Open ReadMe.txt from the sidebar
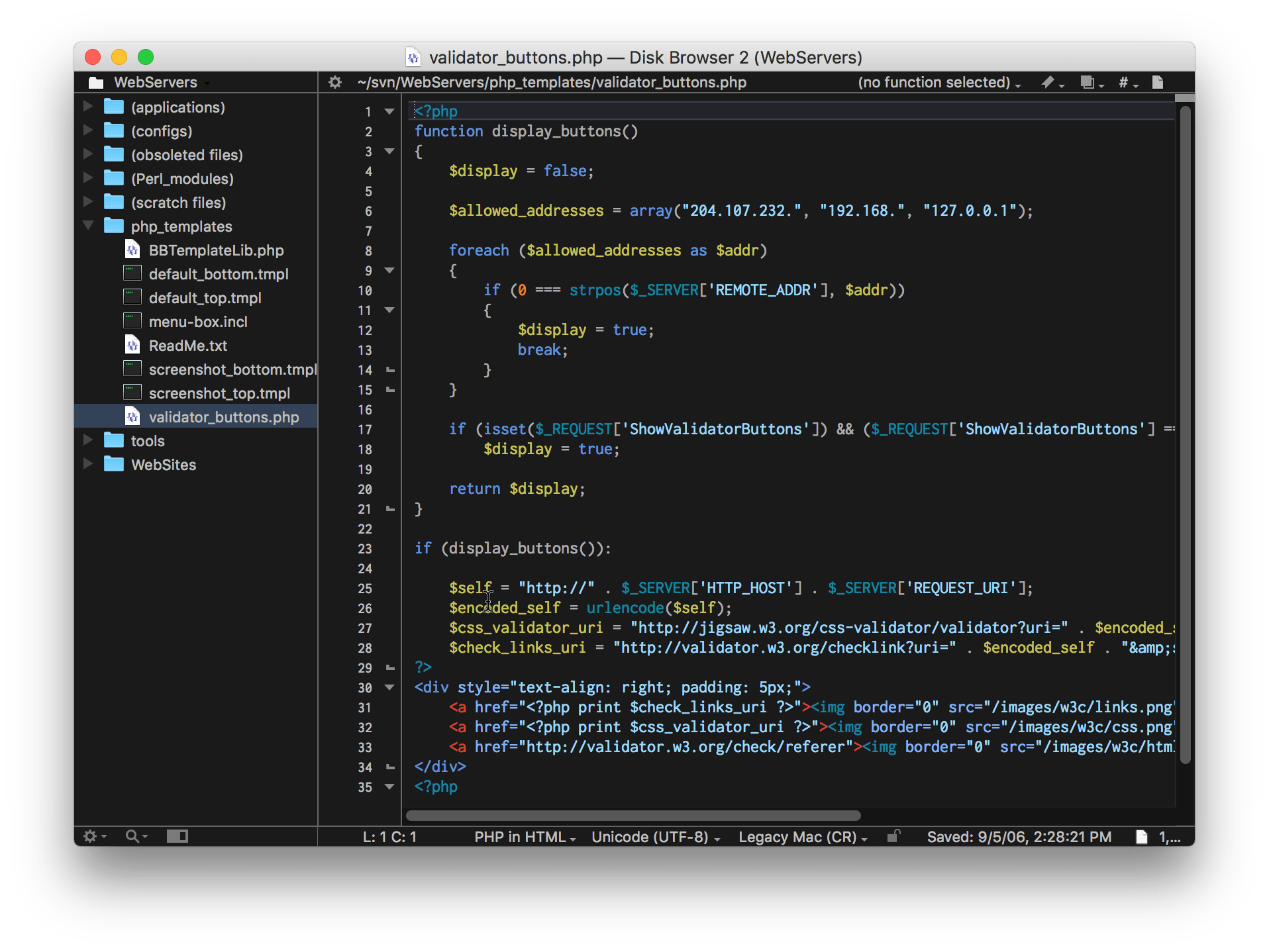Viewport: 1269px width, 952px height. tap(187, 346)
